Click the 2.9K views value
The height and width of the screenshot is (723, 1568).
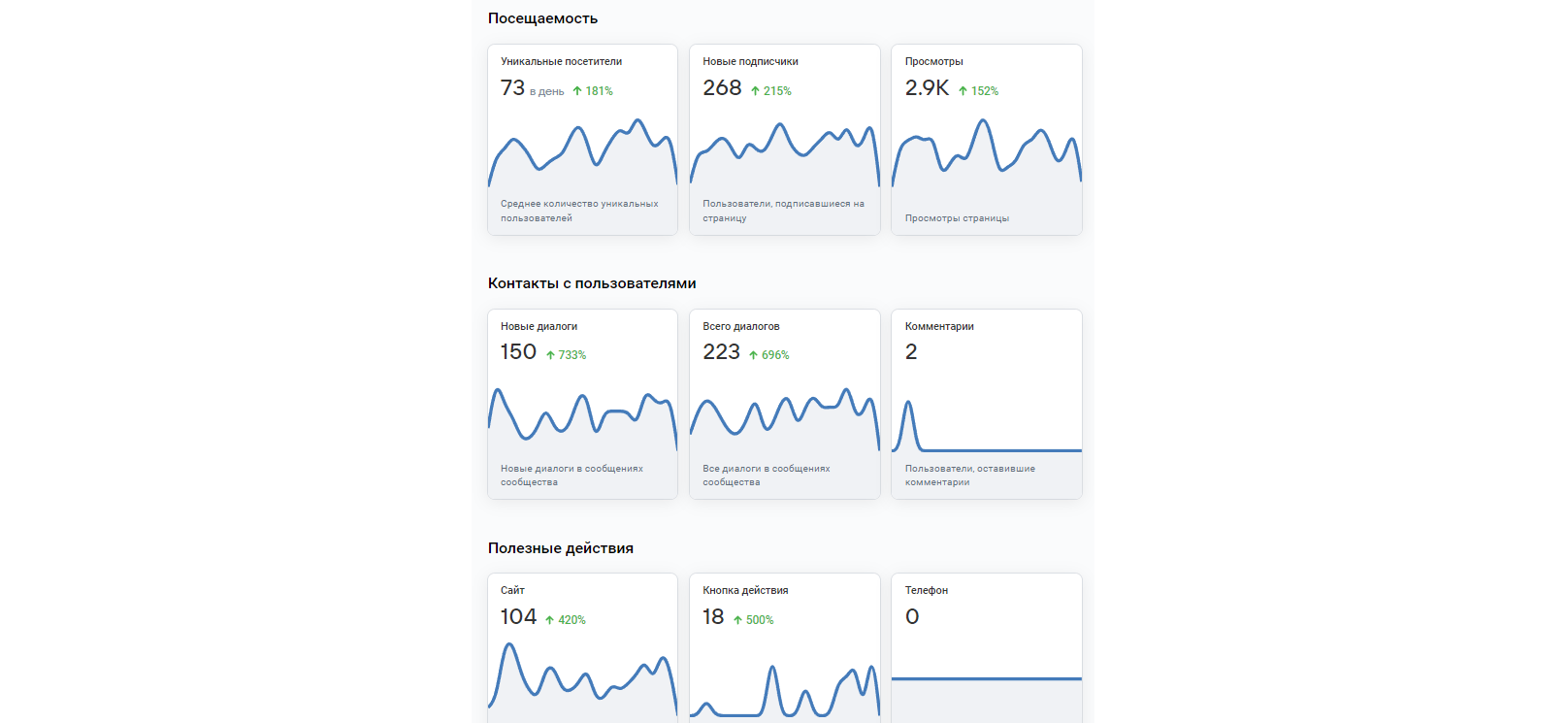click(x=927, y=88)
